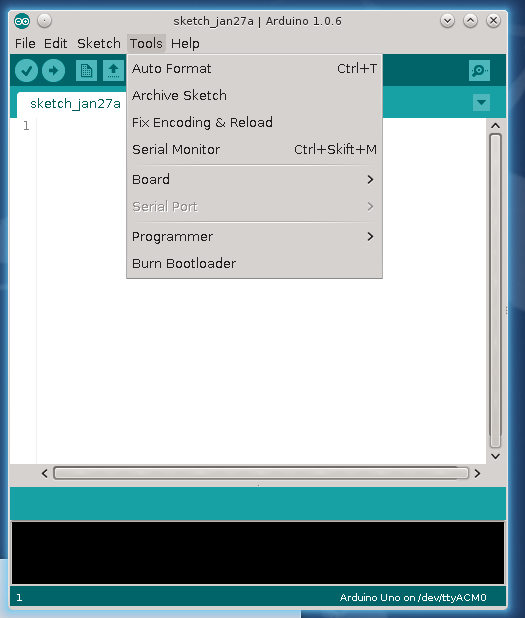Viewport: 525px width, 618px height.
Task: Click the vertical scrollbar down arrow
Action: tap(495, 456)
